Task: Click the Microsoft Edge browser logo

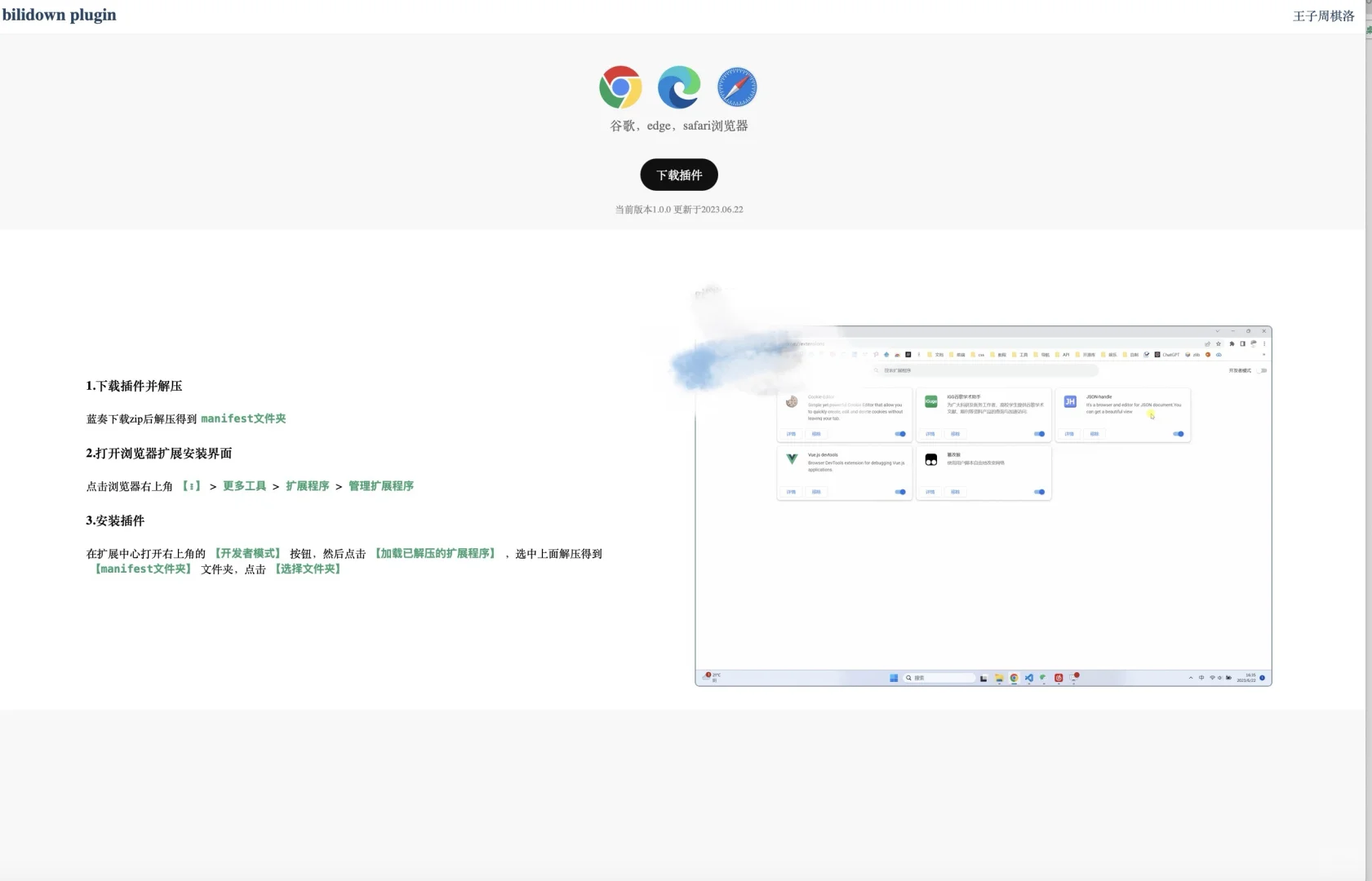Action: pos(679,87)
